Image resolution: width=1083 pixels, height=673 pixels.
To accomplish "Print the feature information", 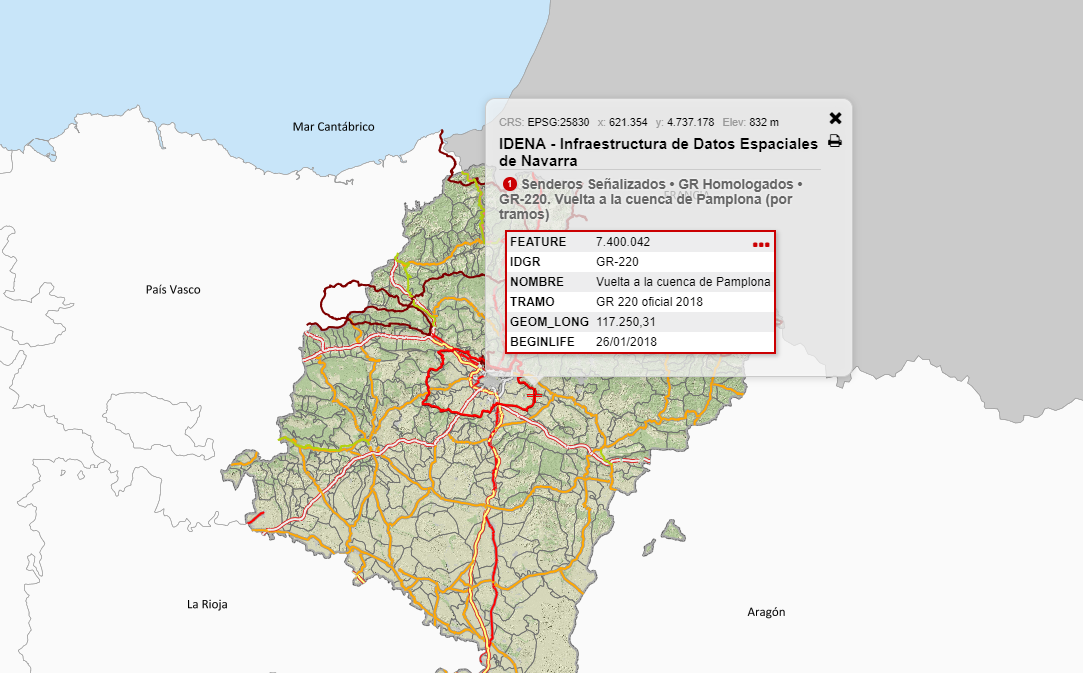I will point(835,141).
